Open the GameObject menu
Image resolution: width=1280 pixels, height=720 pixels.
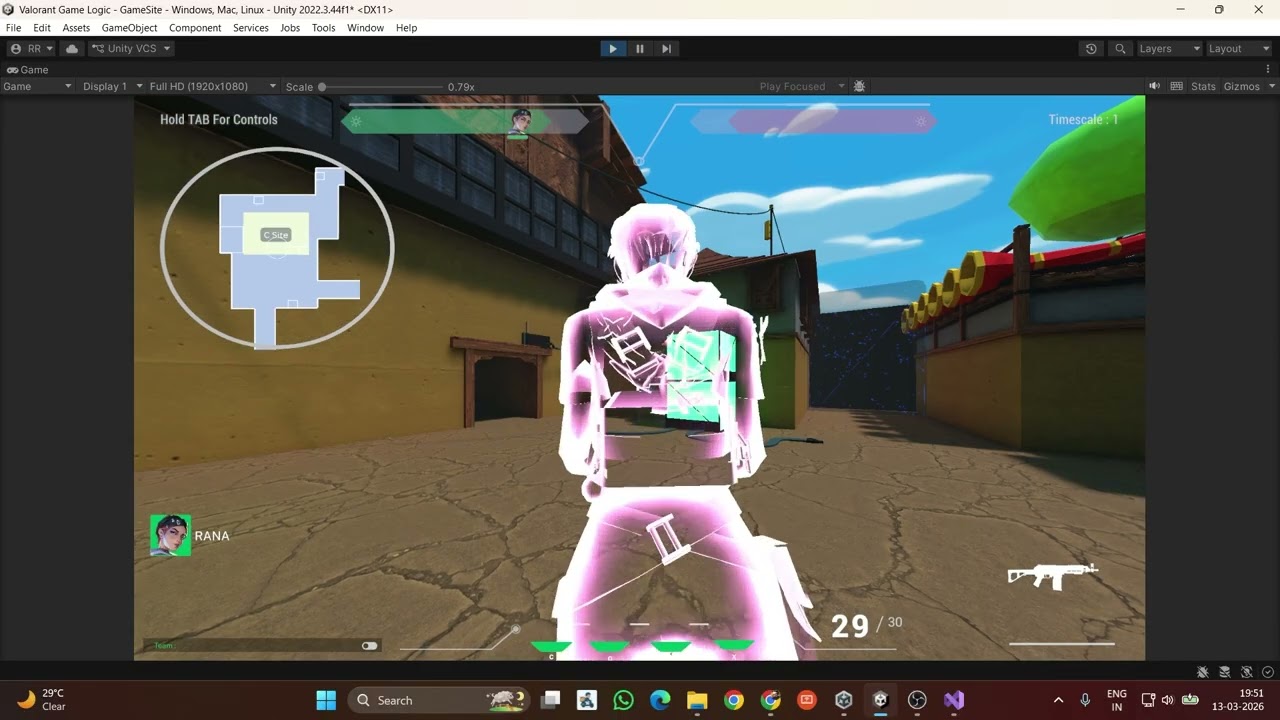click(x=129, y=28)
